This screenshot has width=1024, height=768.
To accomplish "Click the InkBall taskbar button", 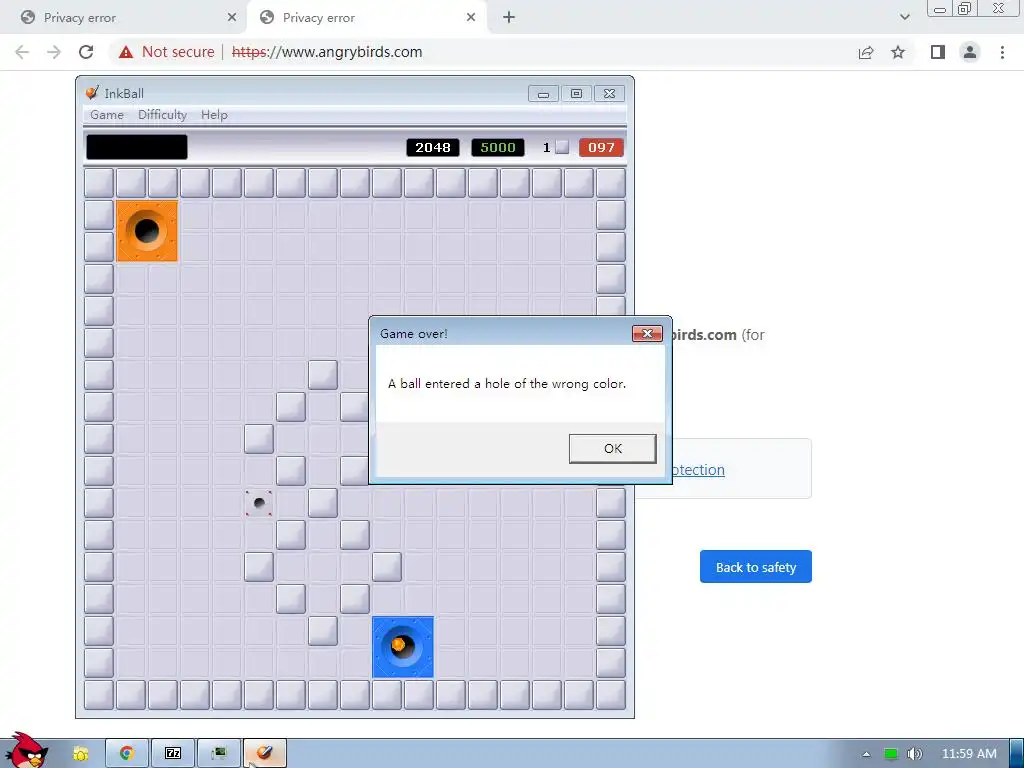I will point(264,753).
